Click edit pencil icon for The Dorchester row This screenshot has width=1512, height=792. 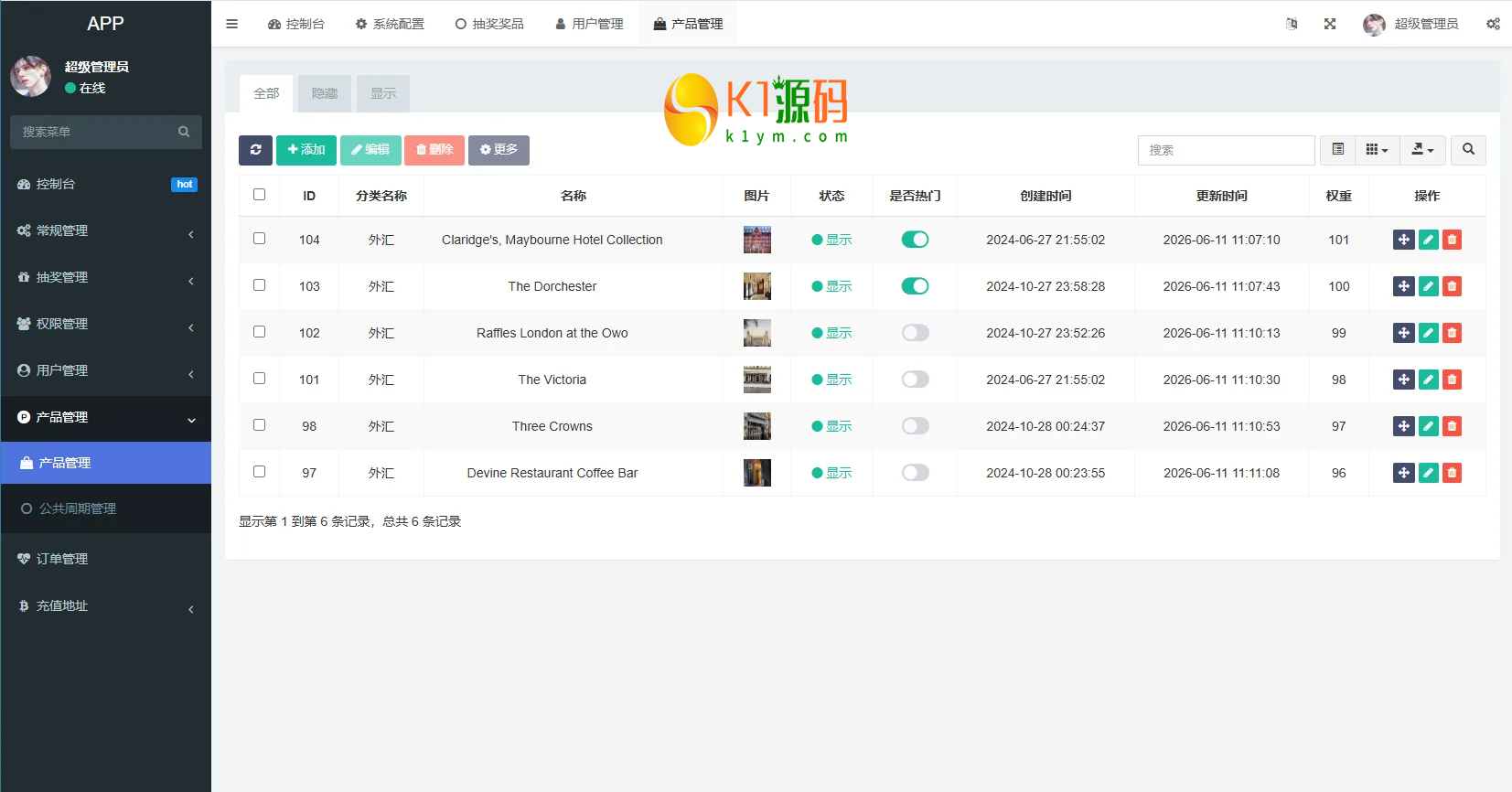[1429, 286]
